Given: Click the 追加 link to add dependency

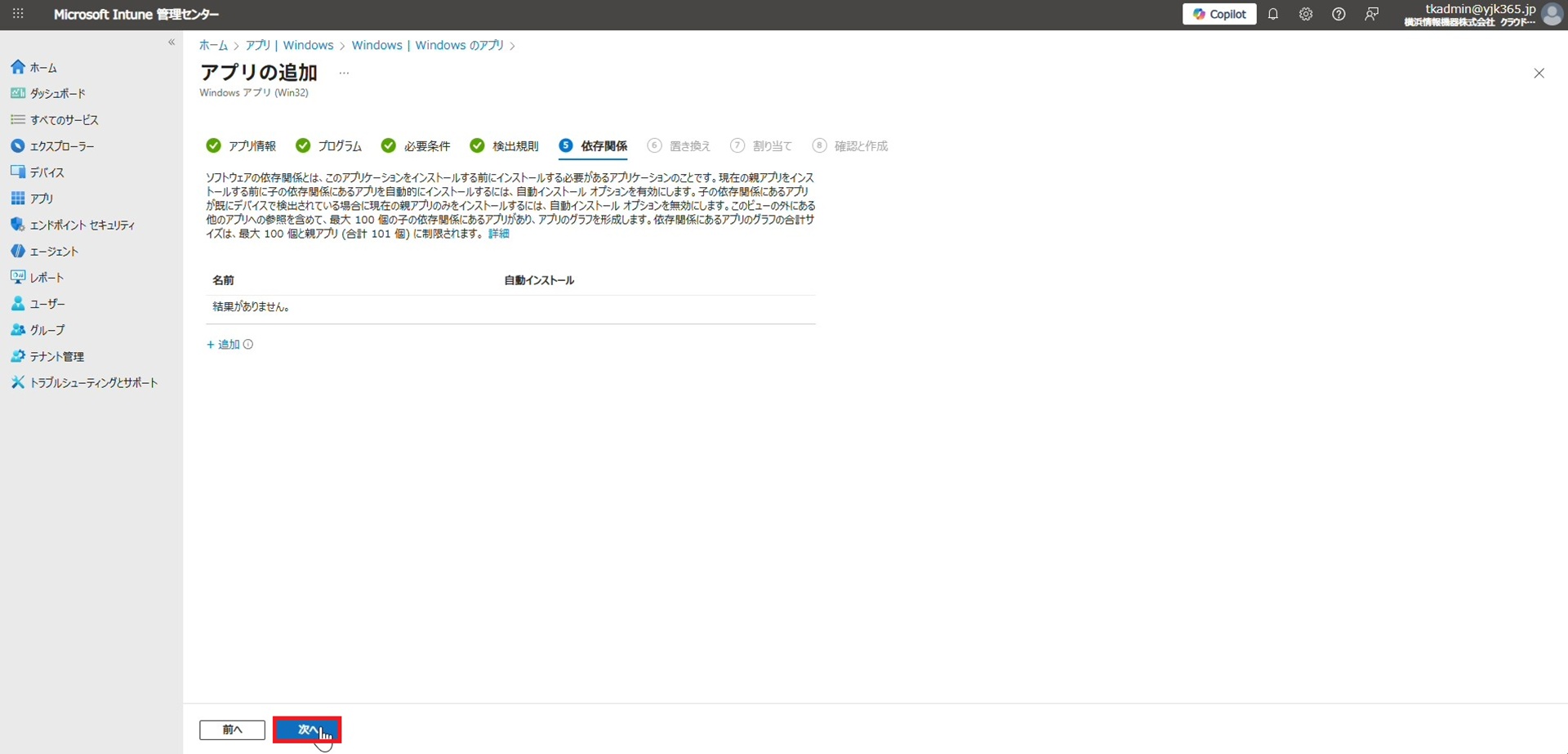Looking at the screenshot, I should (223, 345).
